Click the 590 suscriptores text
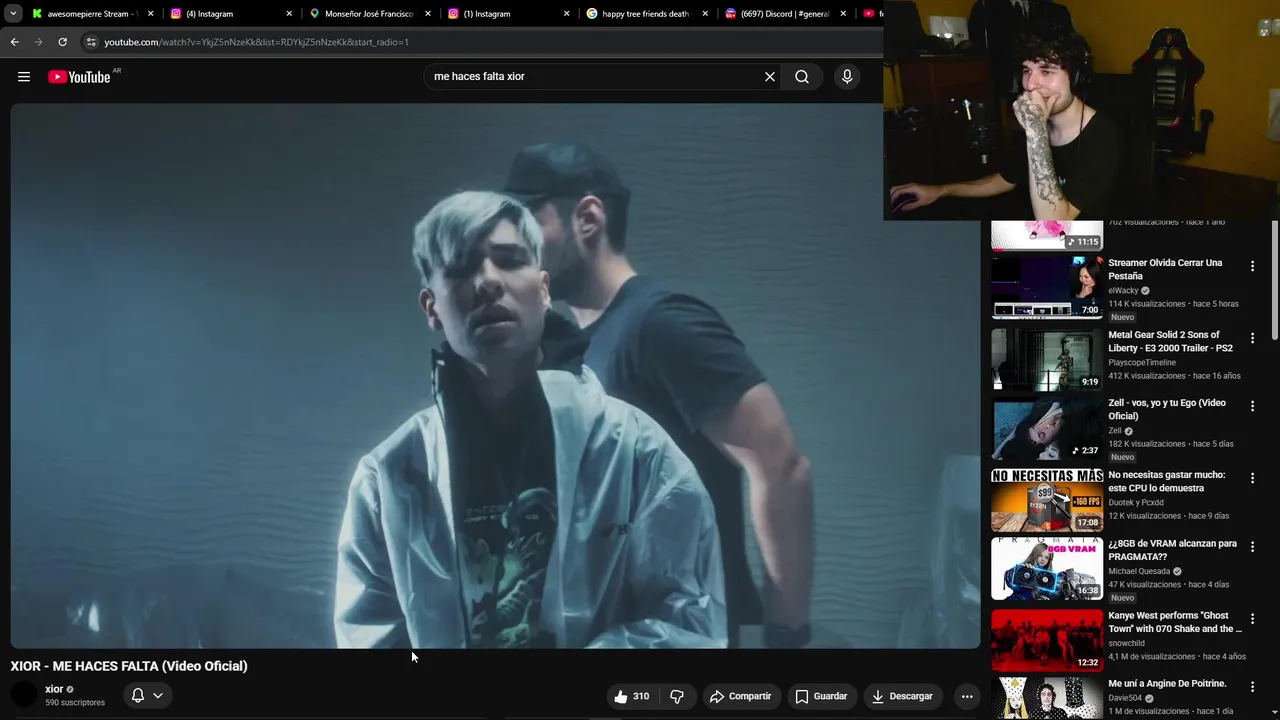Viewport: 1280px width, 720px height. point(75,703)
